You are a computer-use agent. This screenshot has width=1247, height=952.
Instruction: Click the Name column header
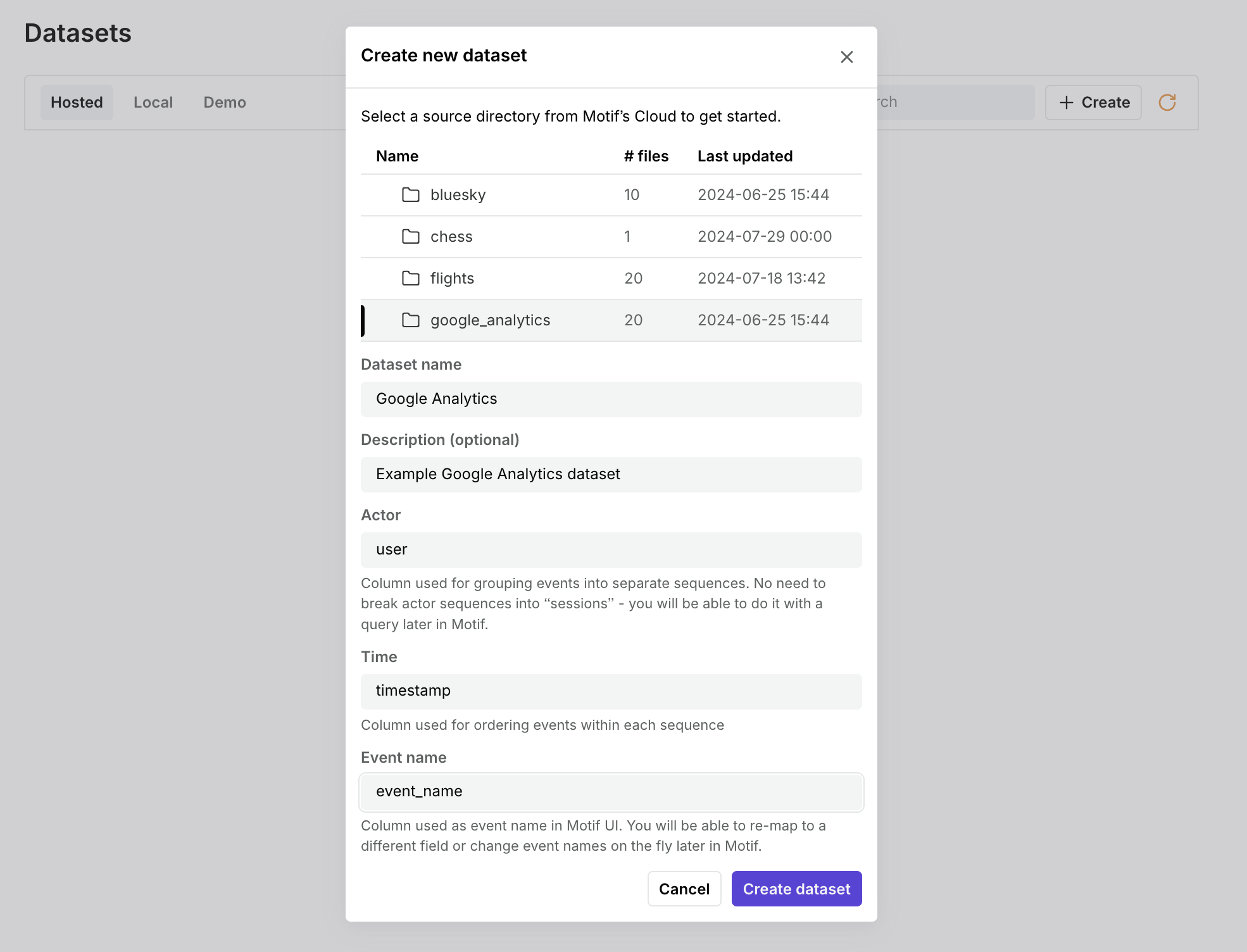pyautogui.click(x=397, y=156)
